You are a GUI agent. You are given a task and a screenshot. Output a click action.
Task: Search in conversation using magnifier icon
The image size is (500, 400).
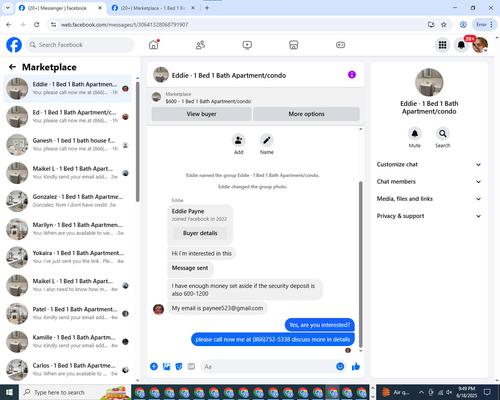pos(443,134)
